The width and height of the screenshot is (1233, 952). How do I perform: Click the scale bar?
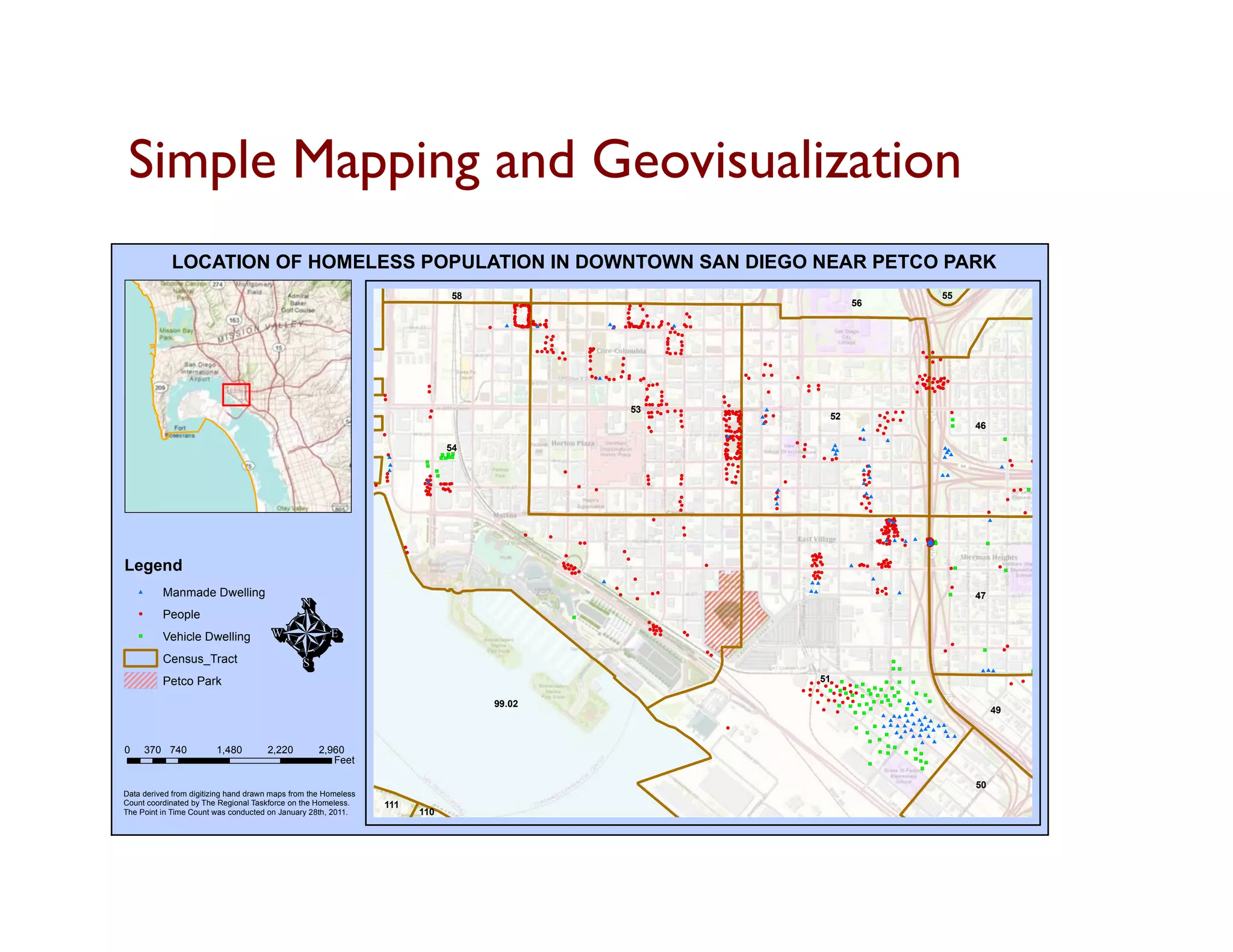(229, 761)
